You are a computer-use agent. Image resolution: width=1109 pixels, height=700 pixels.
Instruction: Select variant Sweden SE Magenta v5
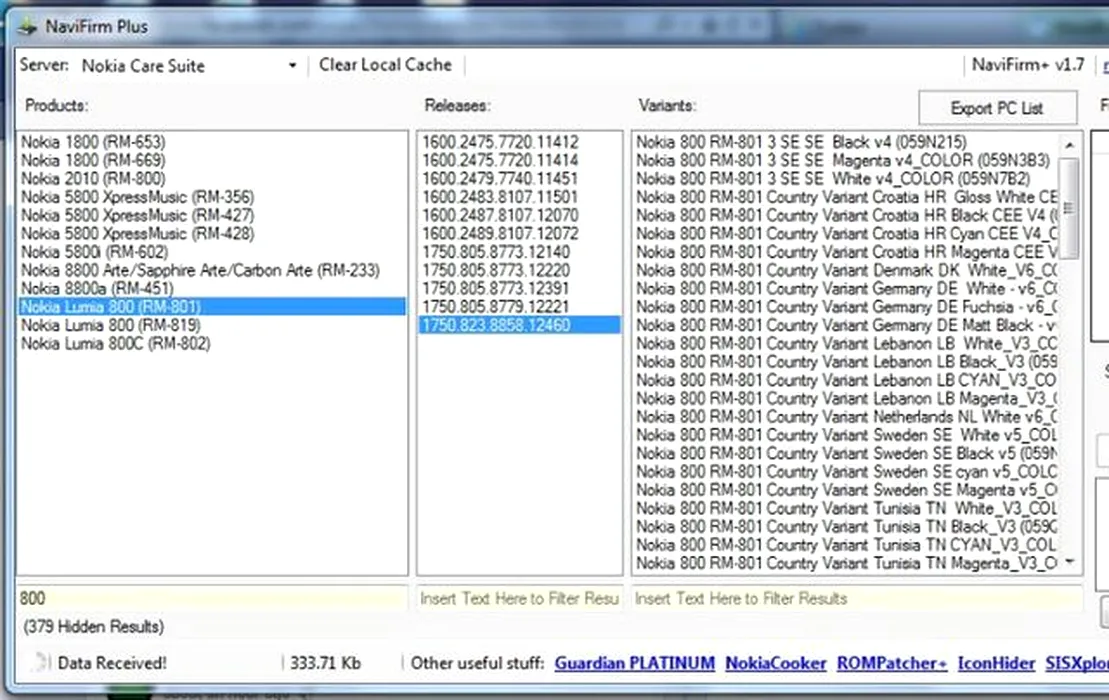847,490
